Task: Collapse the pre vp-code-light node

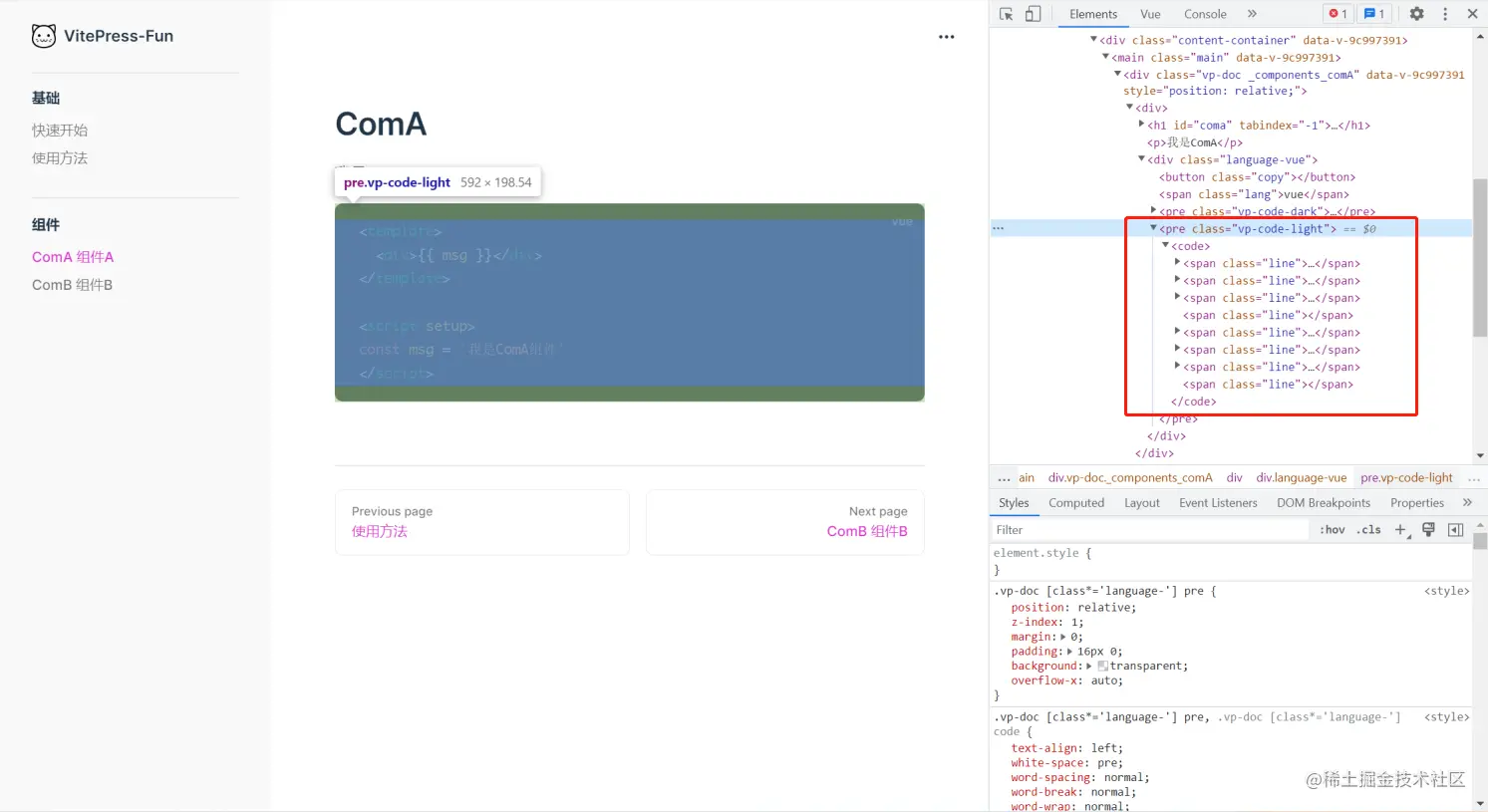Action: 1153,228
